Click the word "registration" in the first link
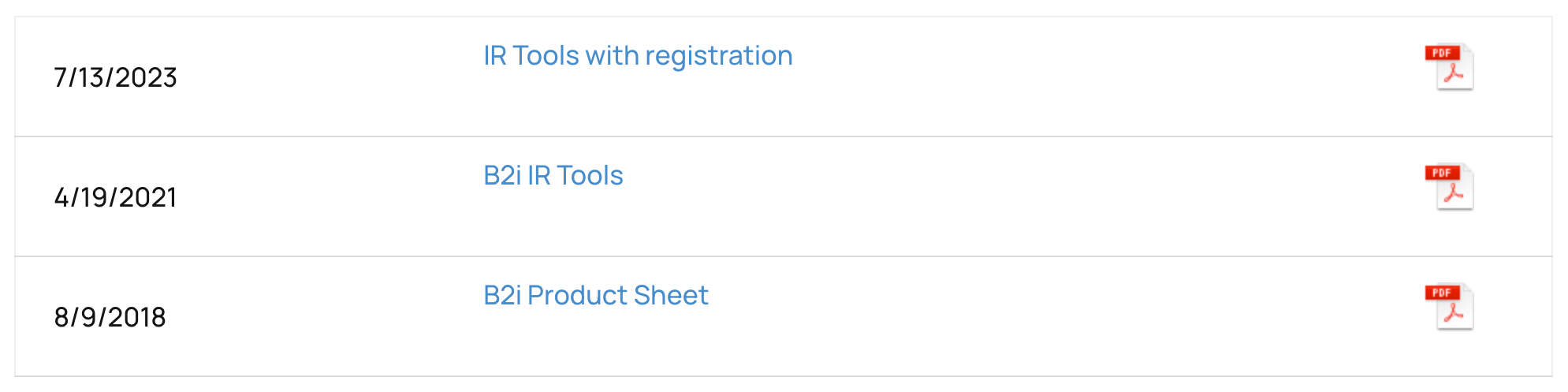The height and width of the screenshot is (392, 1568). [718, 57]
